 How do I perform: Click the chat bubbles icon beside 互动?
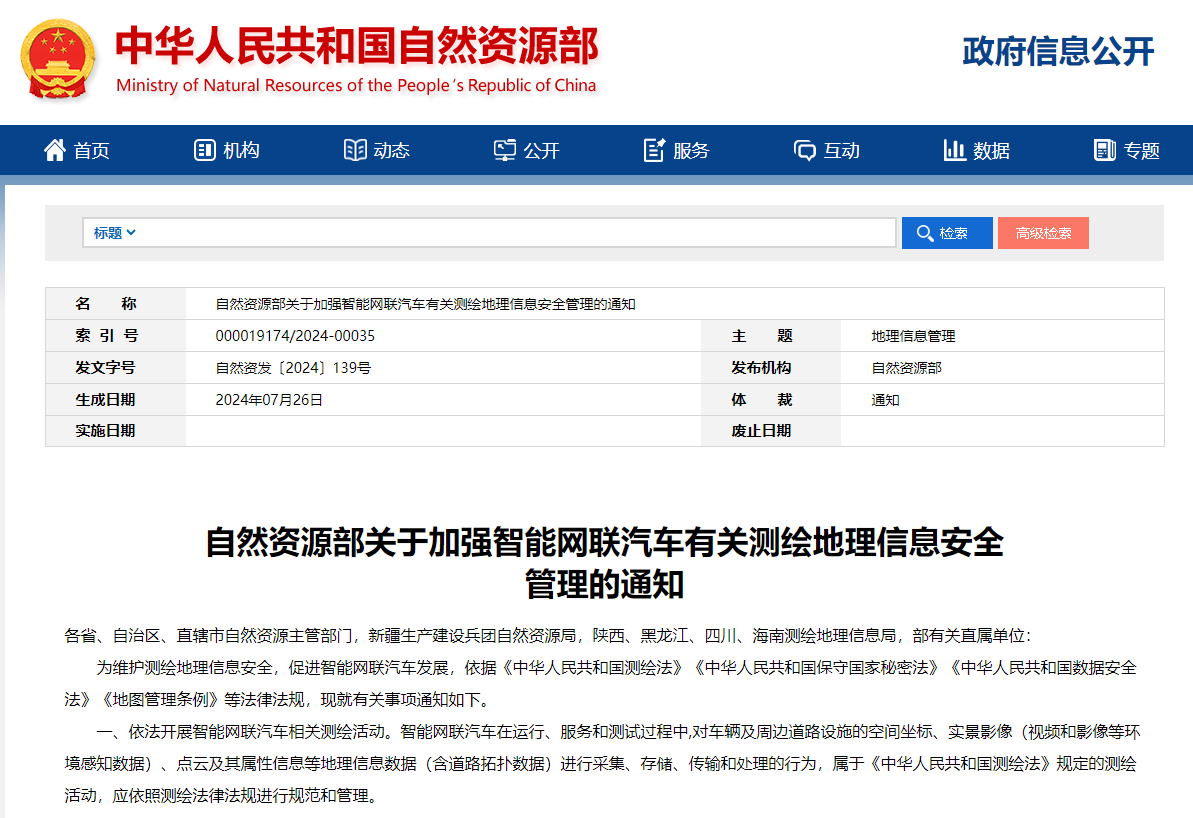(804, 150)
